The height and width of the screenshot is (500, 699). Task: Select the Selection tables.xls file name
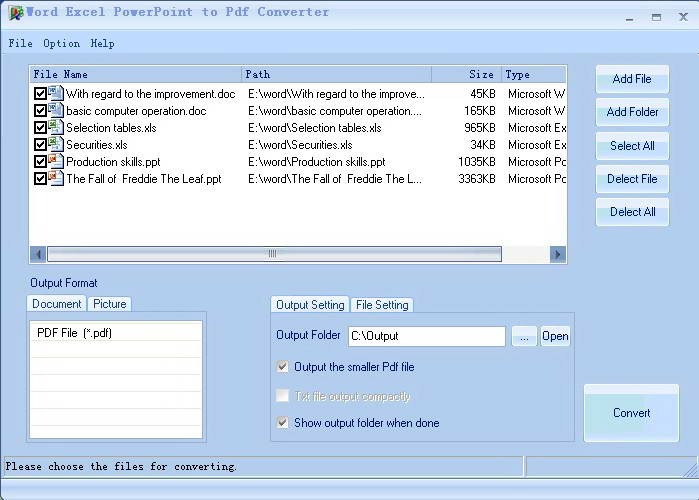[111, 128]
